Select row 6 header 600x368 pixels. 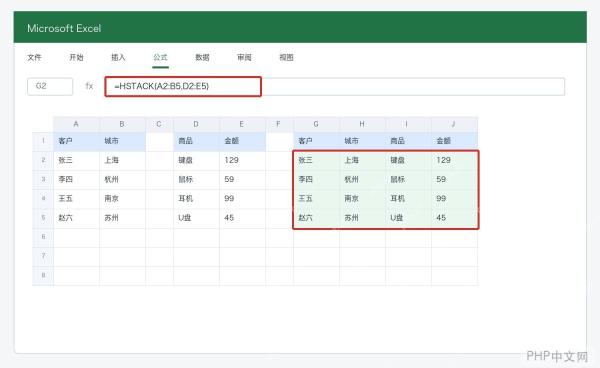pyautogui.click(x=43, y=237)
